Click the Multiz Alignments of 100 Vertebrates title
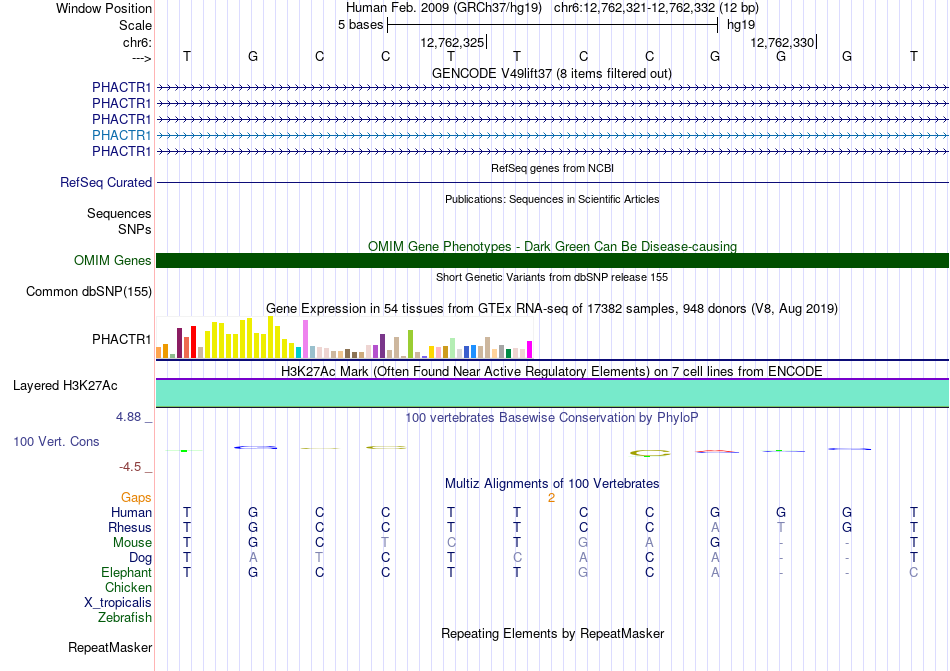Viewport: 950px width, 671px height. pyautogui.click(x=552, y=483)
